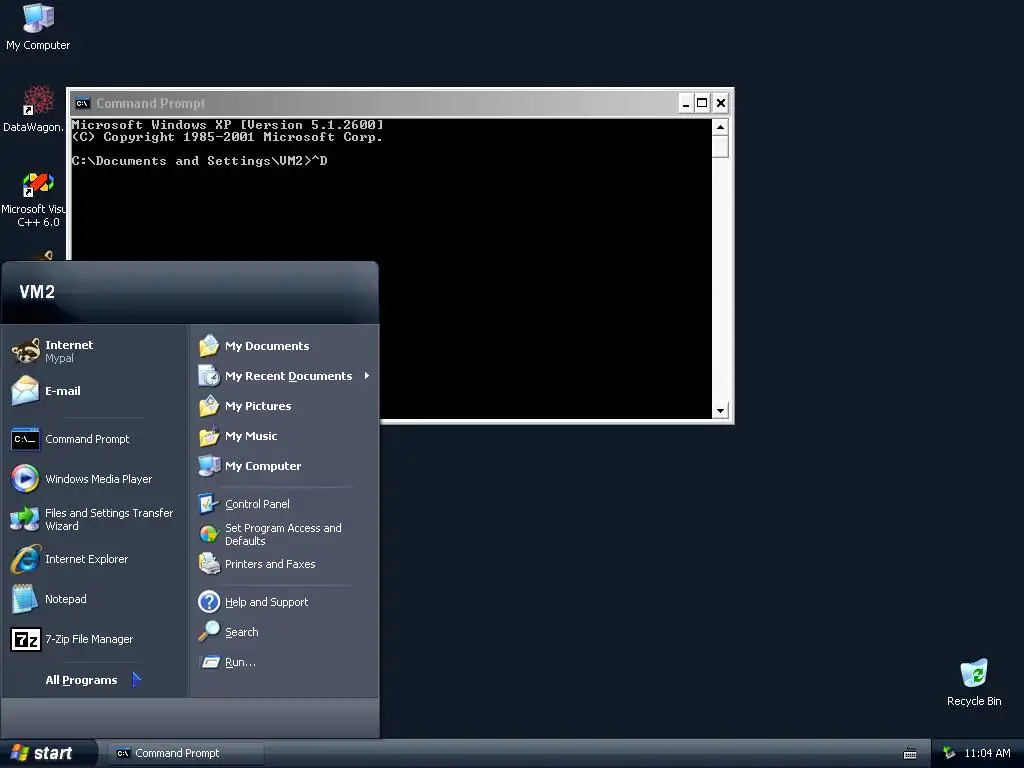Open Set Program Access and Defaults icon
The width and height of the screenshot is (1024, 768).
209,534
